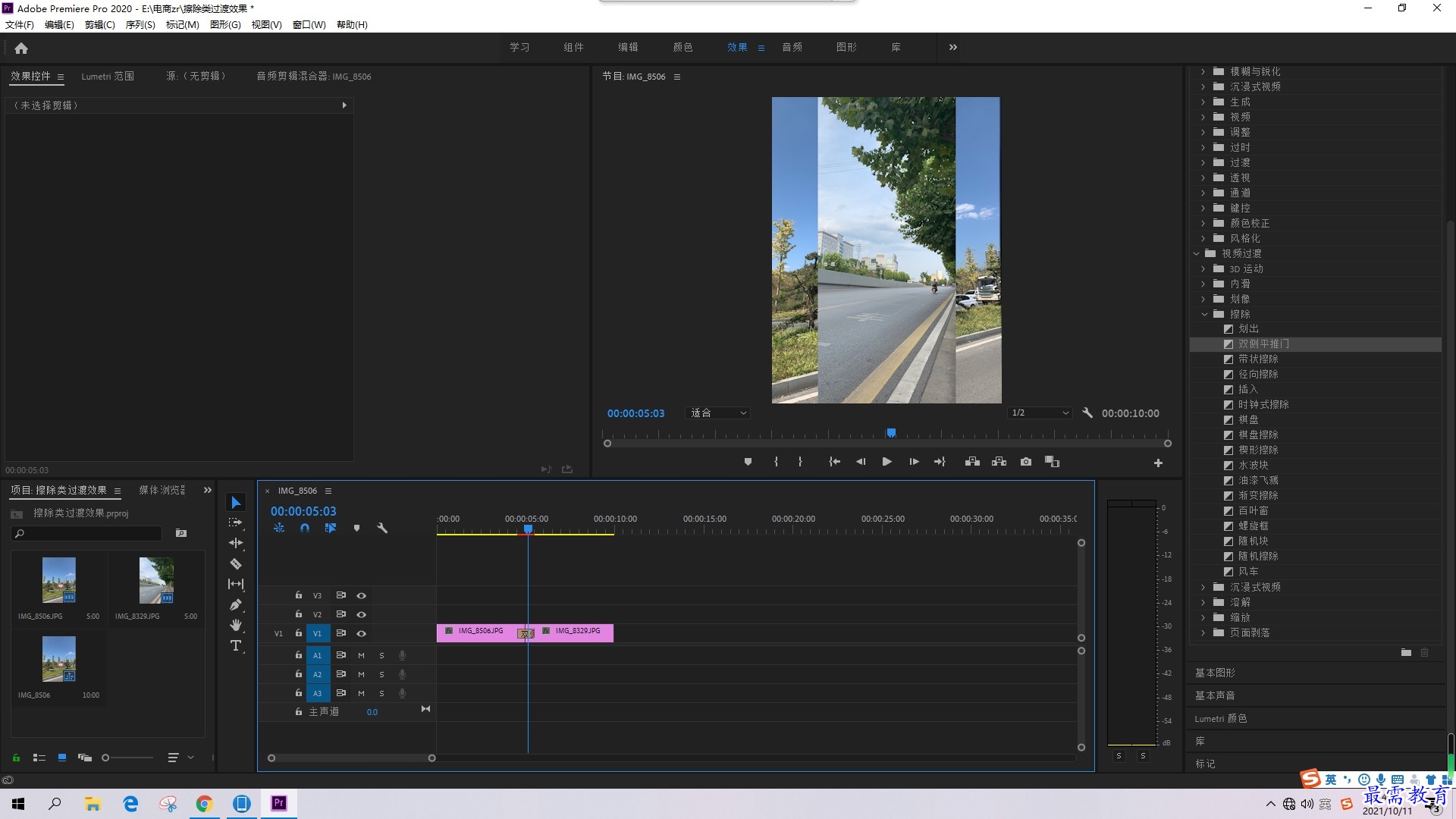Solo audio track A2
The height and width of the screenshot is (819, 1456).
(381, 674)
